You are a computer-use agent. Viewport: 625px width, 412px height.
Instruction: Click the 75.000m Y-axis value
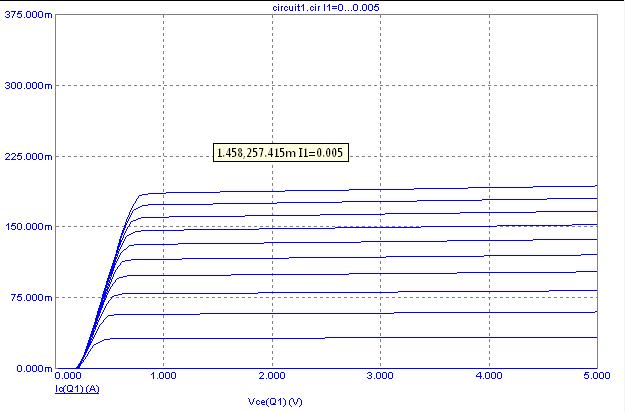tap(31, 298)
